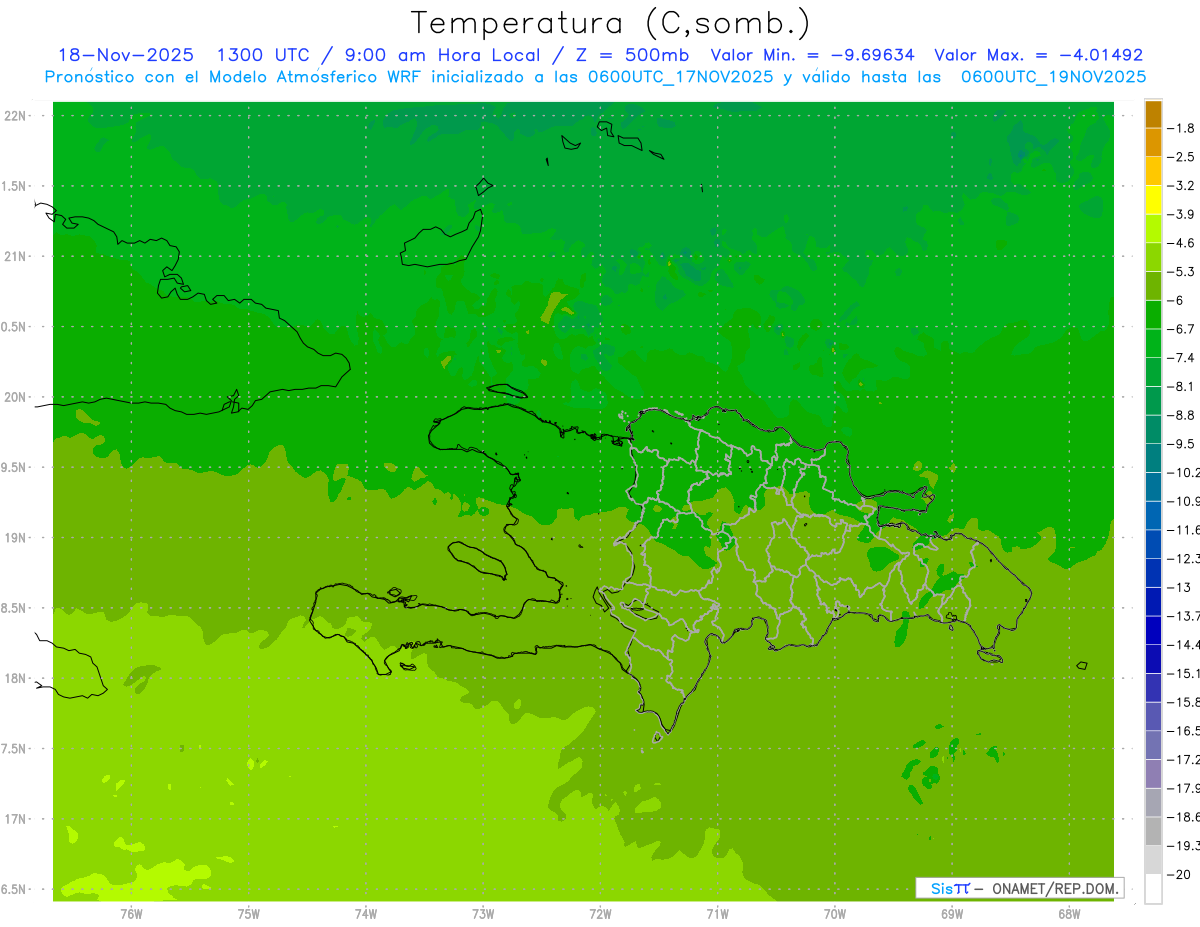This screenshot has height=927, width=1200.
Task: Select the '18-Nov-2025' date text
Action: [126, 55]
